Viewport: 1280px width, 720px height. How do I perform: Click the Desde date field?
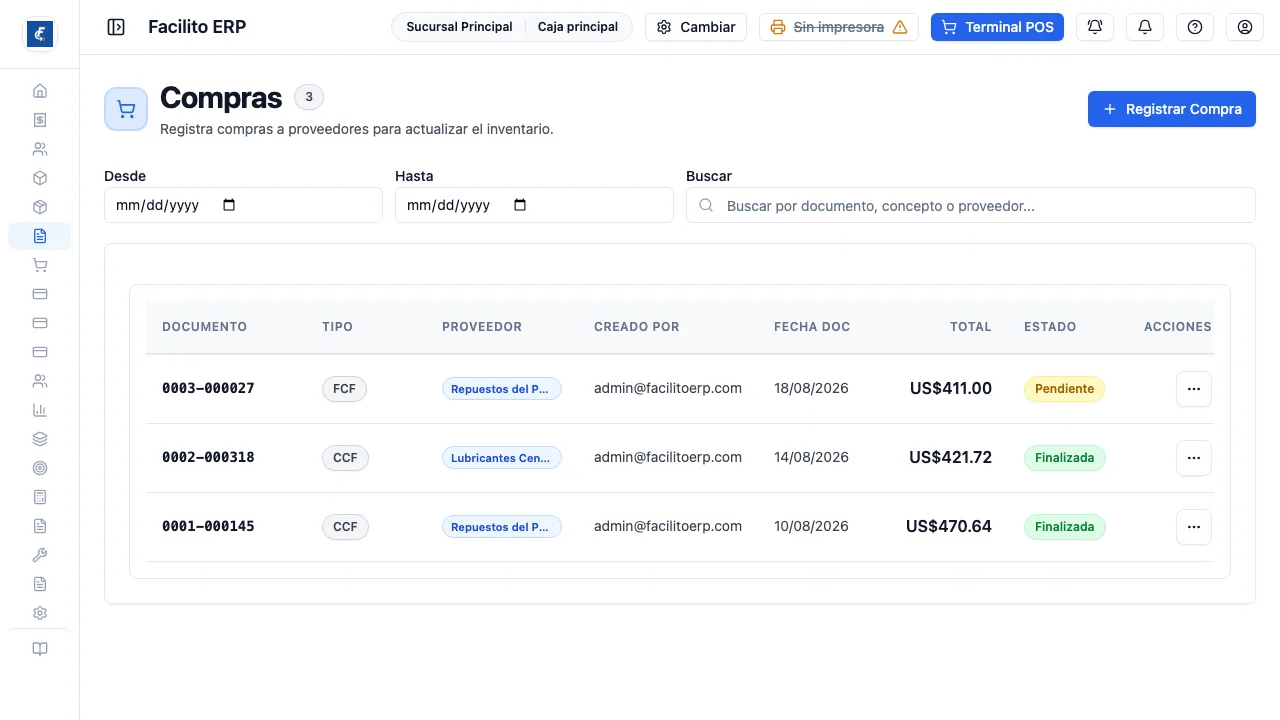[x=243, y=205]
